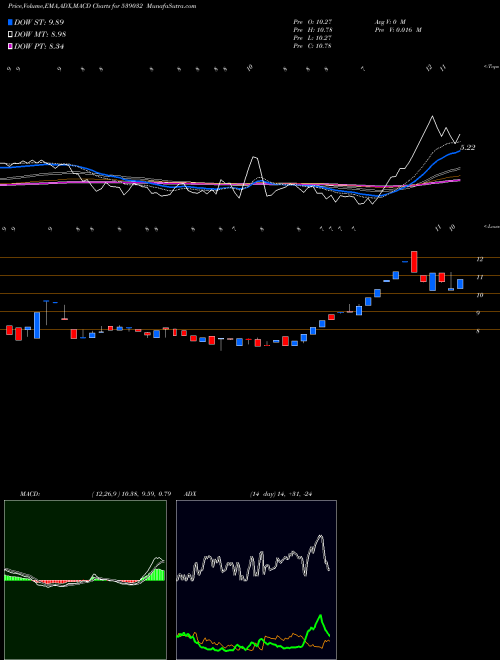Click the 'Pre O: 10.27' open value

point(313,22)
